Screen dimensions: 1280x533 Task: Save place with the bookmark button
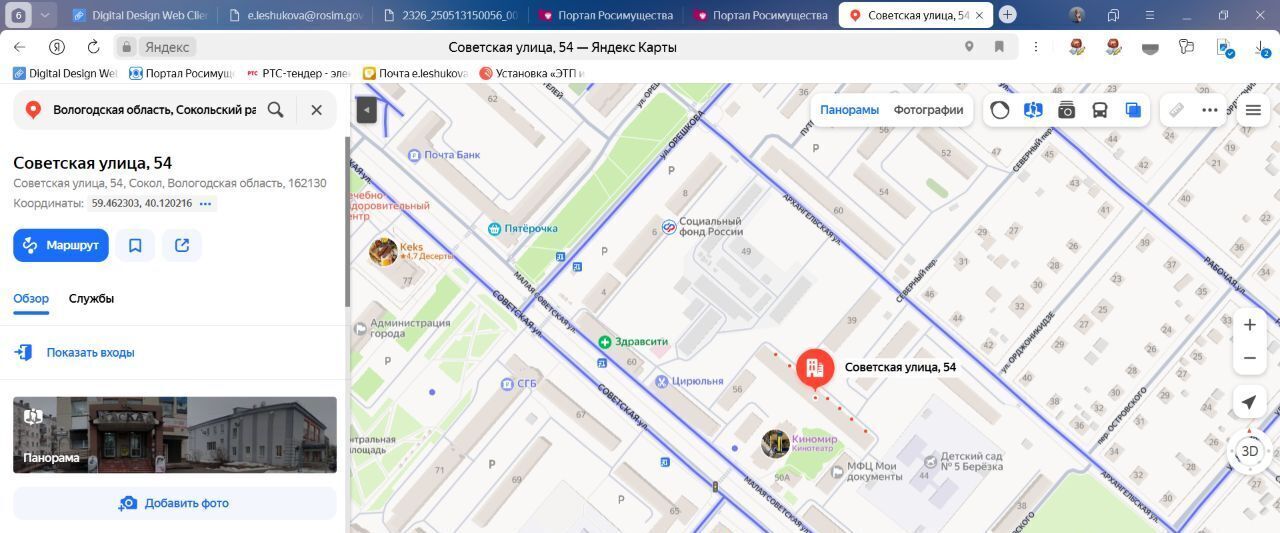click(135, 245)
